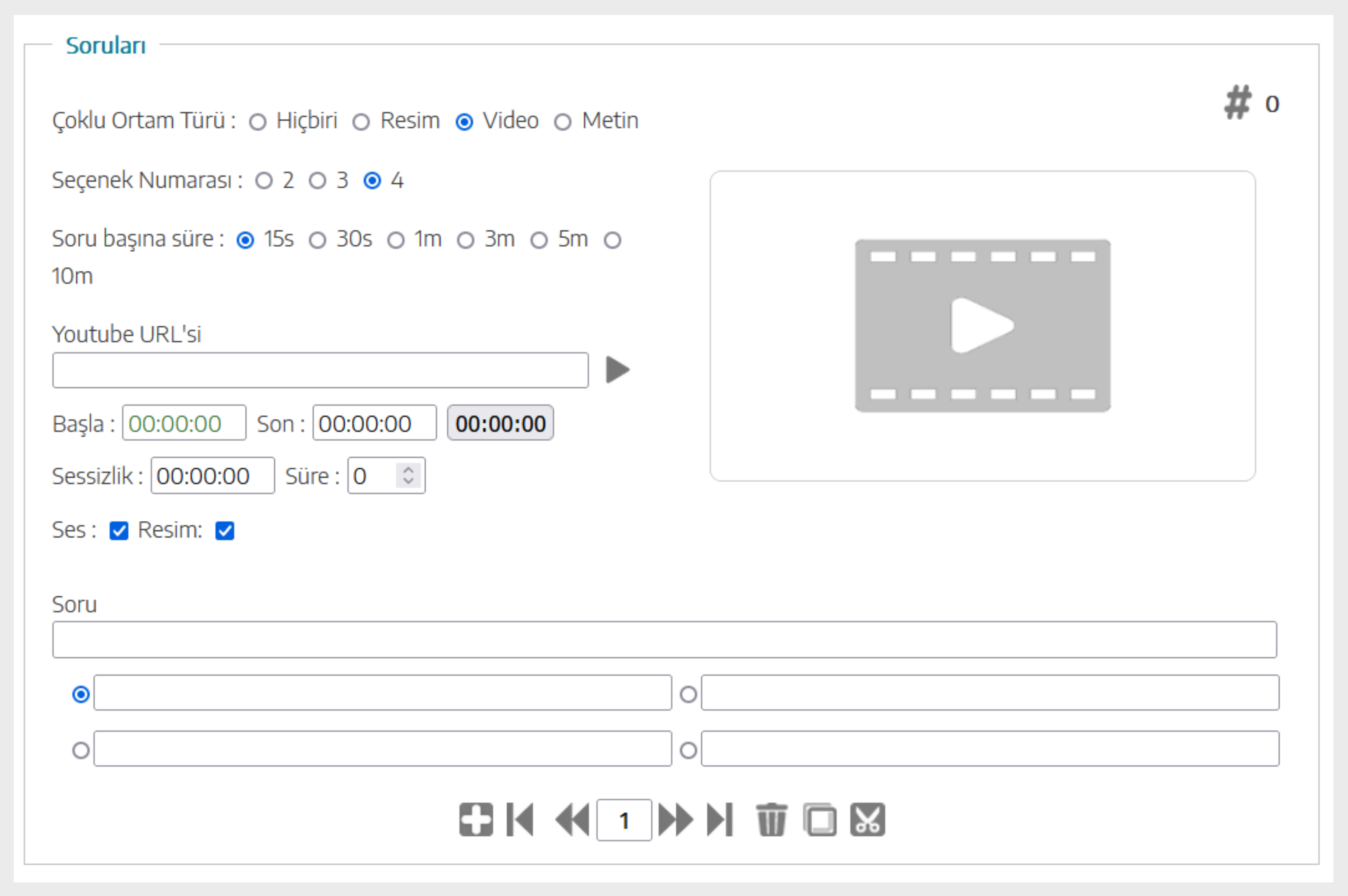
Task: Click the first answer text field
Action: (x=383, y=693)
